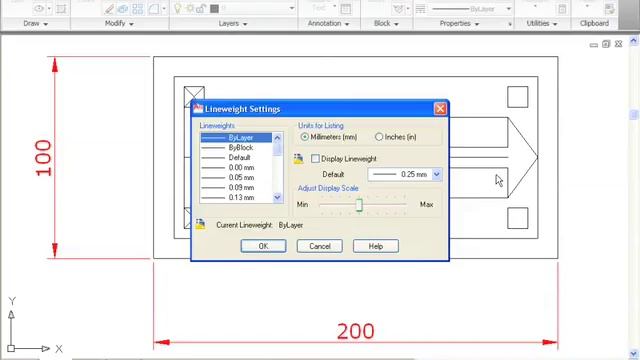Click the block insert icon in Block panel
640x360 pixels.
(x=398, y=9)
